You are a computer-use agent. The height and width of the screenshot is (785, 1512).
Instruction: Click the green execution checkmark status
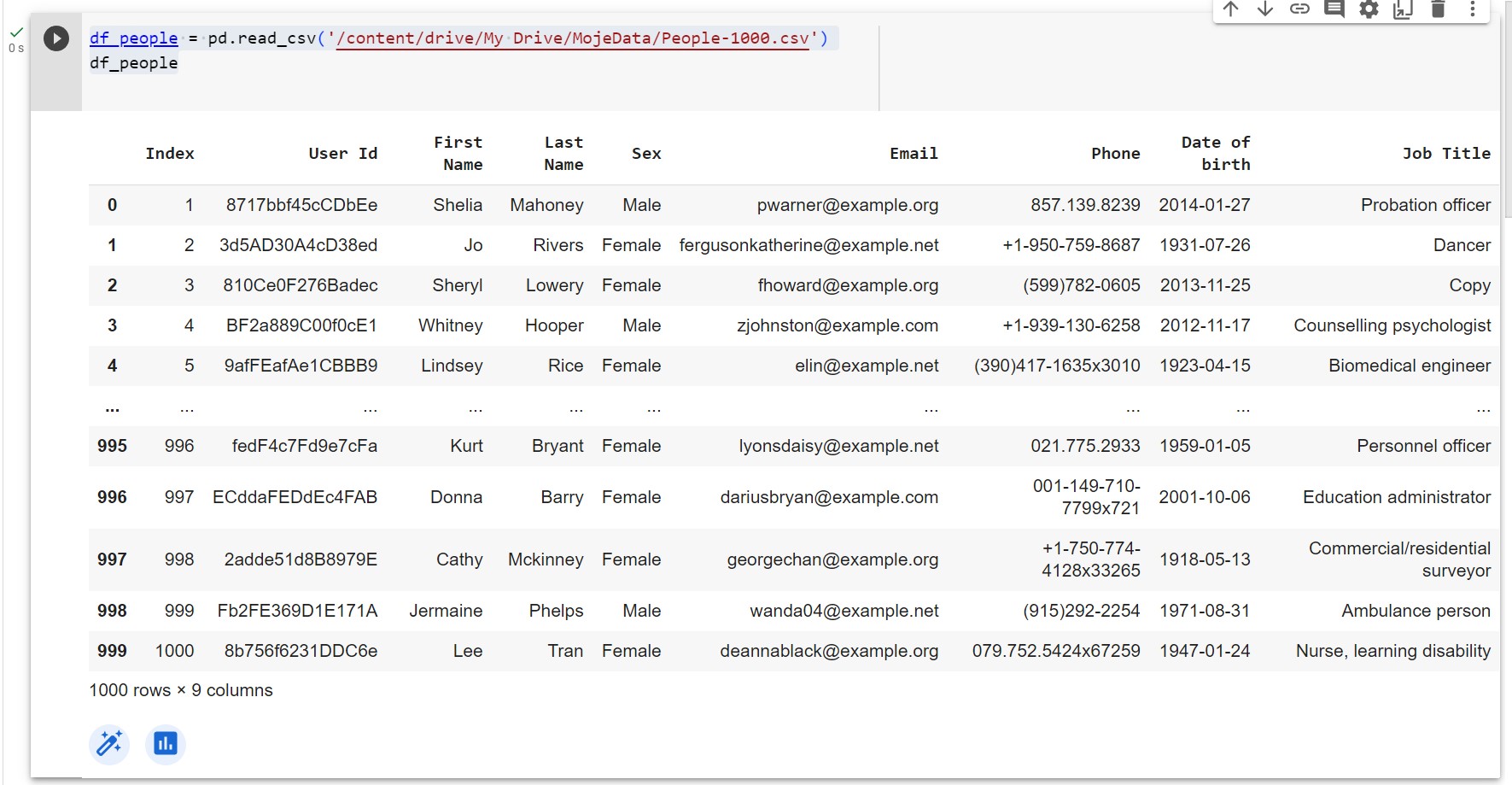point(16,32)
